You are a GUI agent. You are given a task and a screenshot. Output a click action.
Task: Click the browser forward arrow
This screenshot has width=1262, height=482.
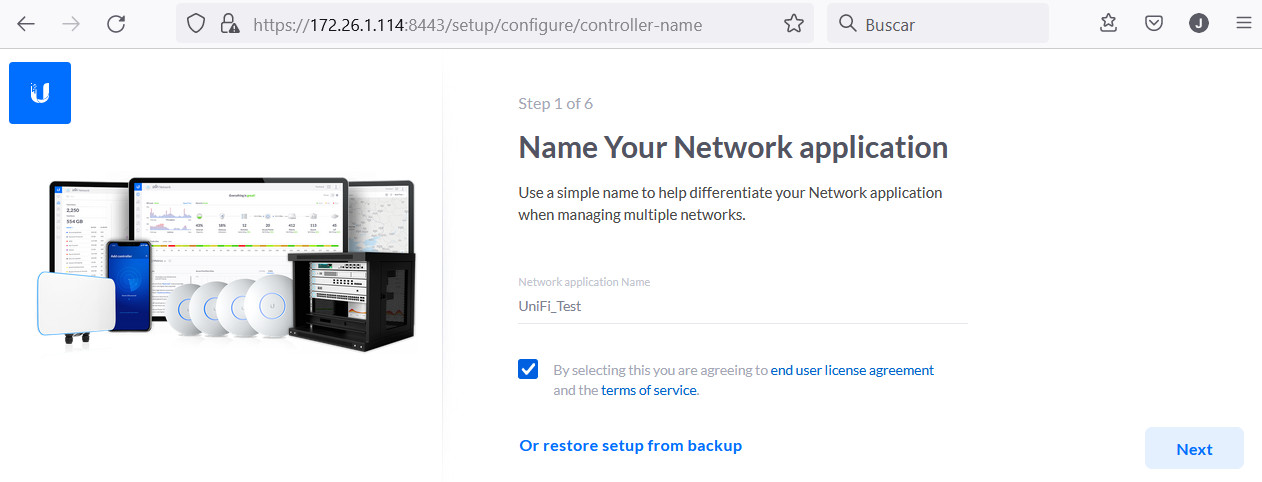tap(71, 24)
